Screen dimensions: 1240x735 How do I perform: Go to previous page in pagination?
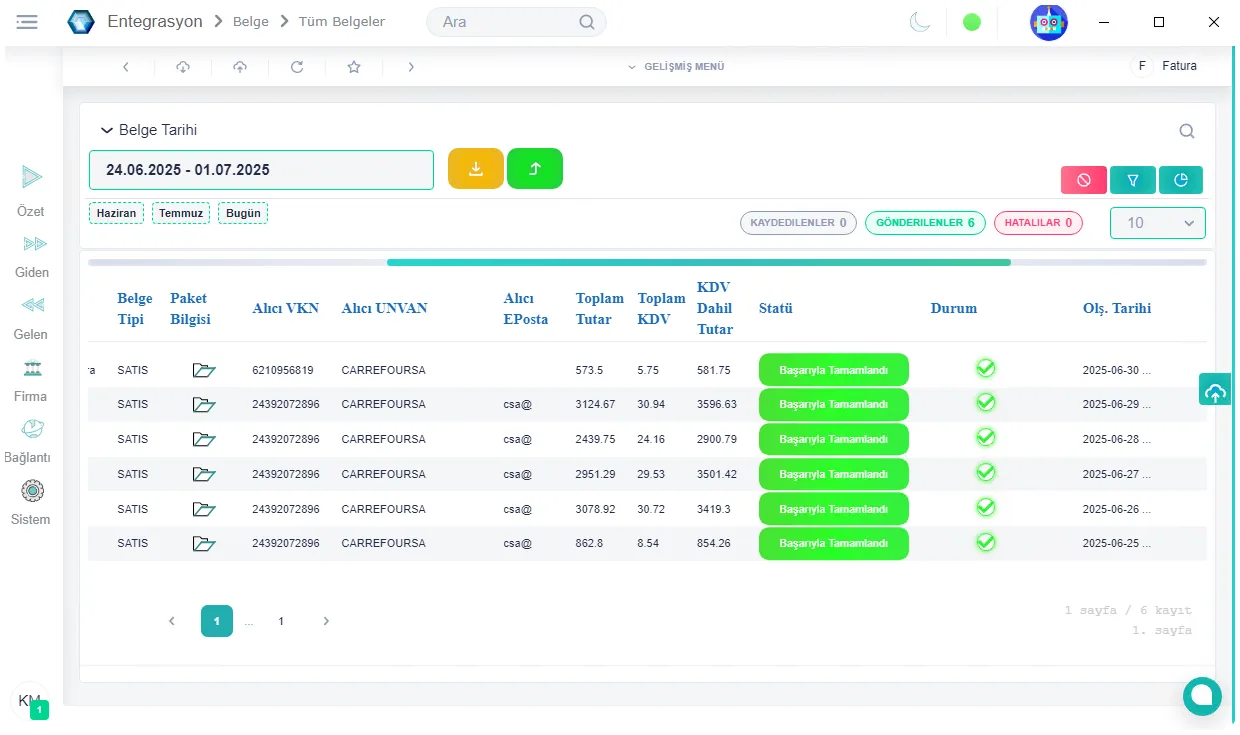tap(172, 621)
